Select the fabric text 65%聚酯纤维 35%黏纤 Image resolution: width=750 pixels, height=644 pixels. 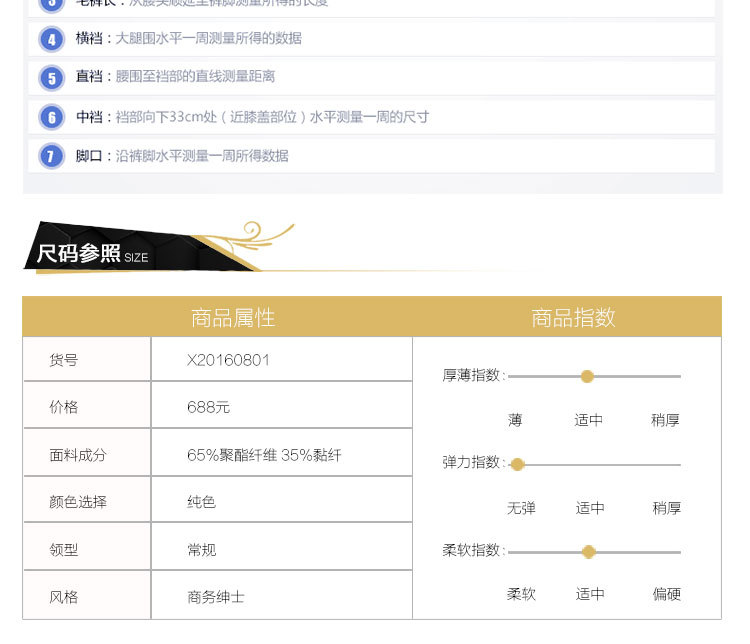tap(264, 455)
